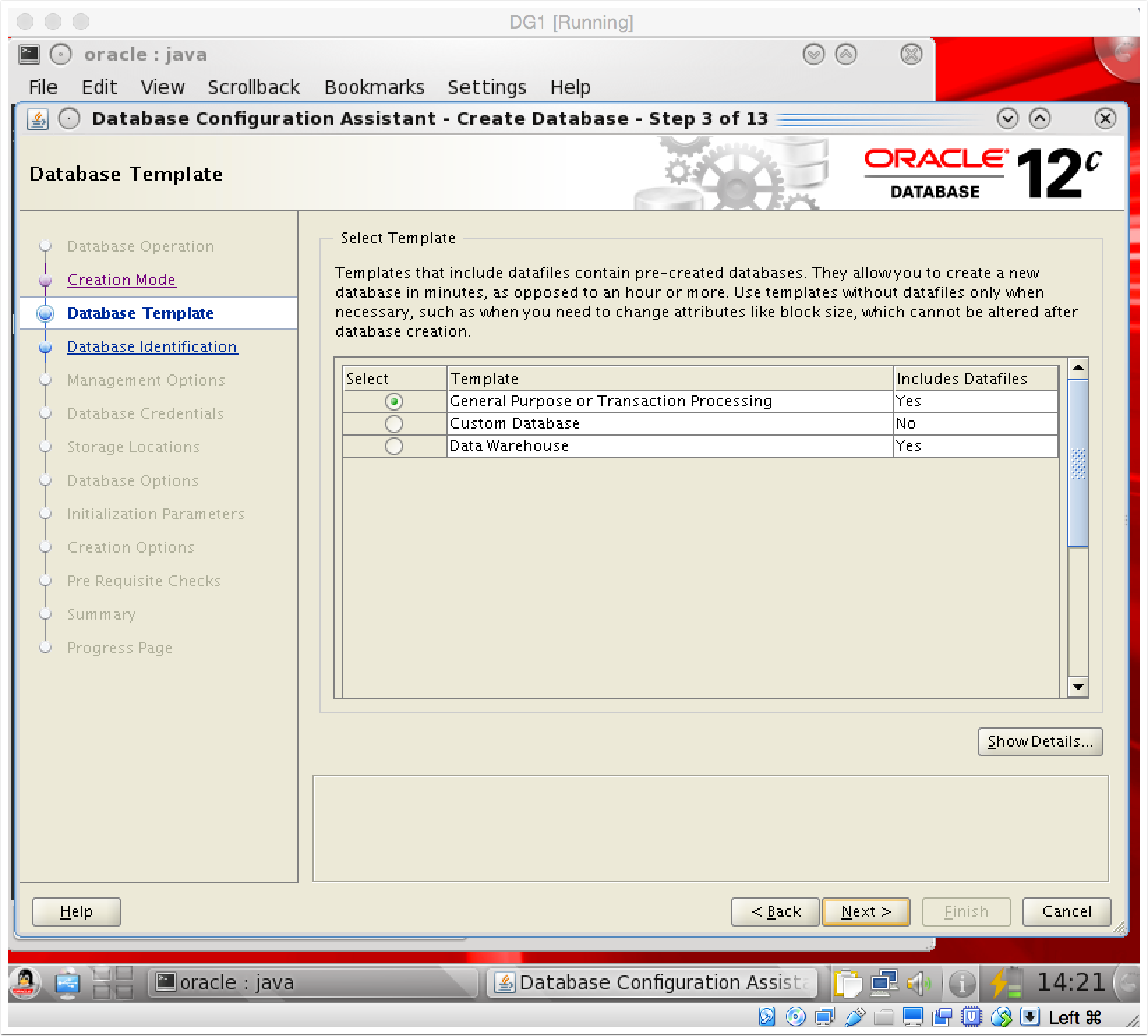Click 'No' cell in Custom Database row
Screen dimensions: 1148x1036
click(975, 424)
